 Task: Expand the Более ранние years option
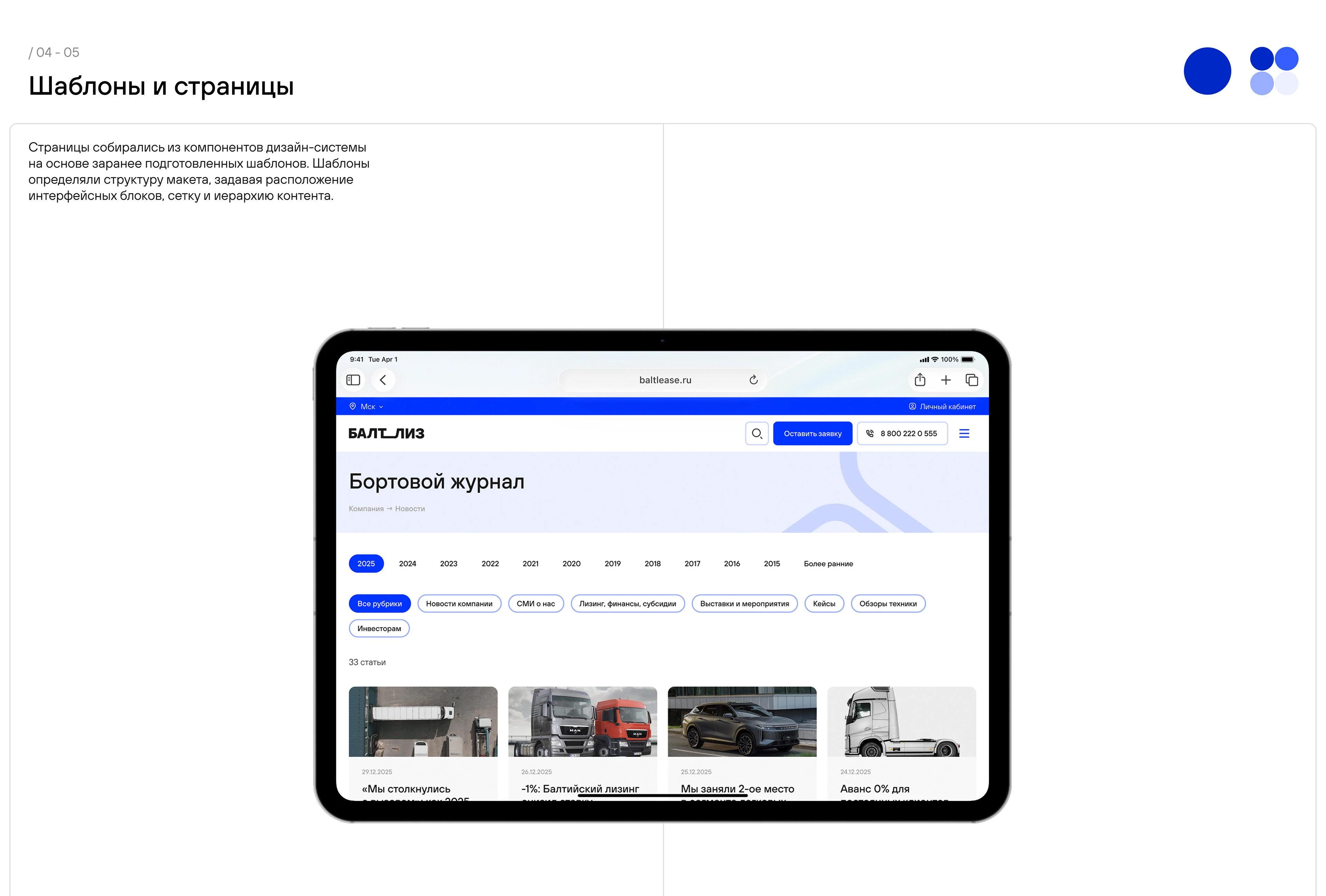(828, 563)
